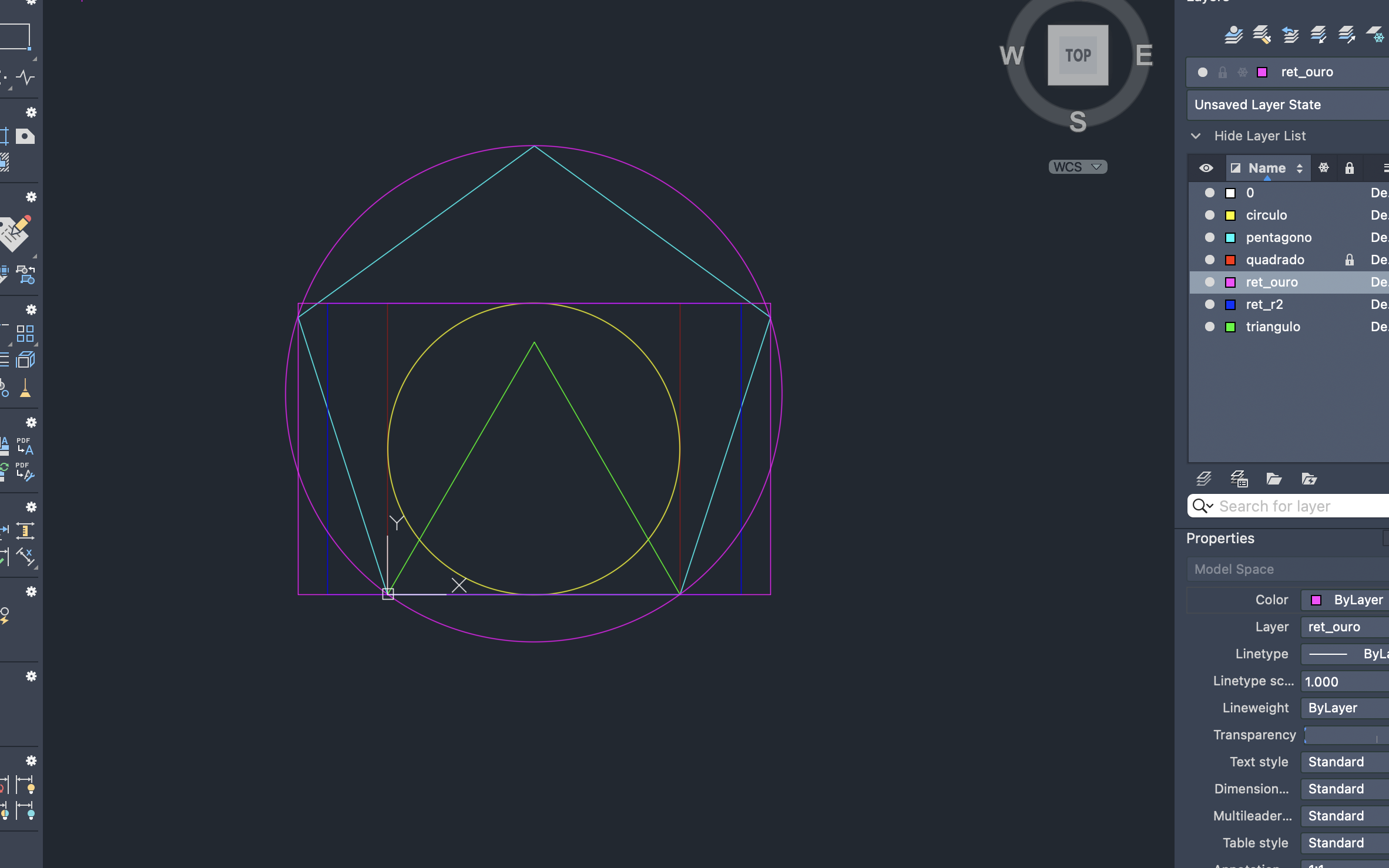Unlock the quadrado layer lock
The height and width of the screenshot is (868, 1389).
1350,260
